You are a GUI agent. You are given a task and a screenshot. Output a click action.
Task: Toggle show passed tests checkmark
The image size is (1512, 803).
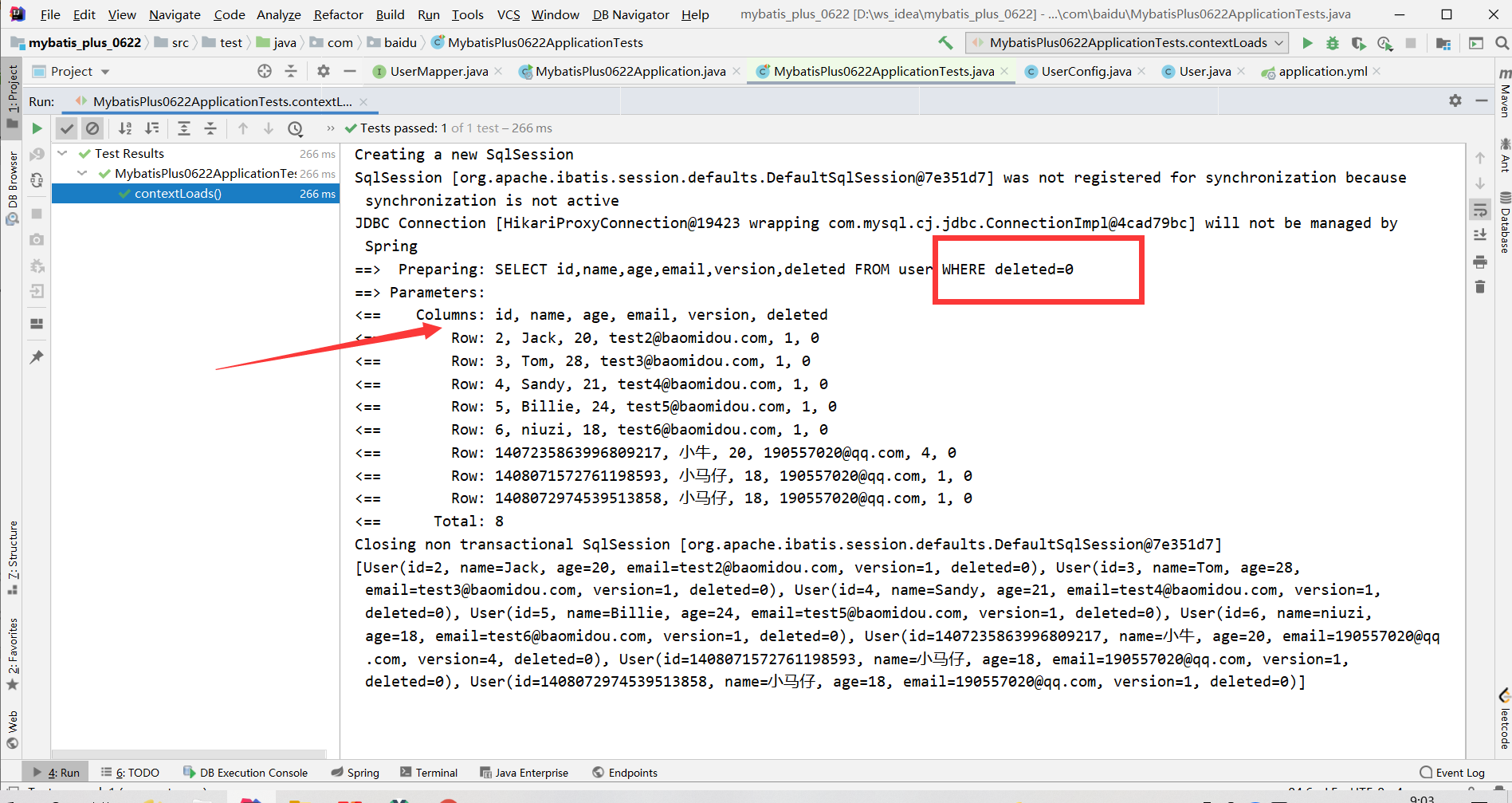67,128
